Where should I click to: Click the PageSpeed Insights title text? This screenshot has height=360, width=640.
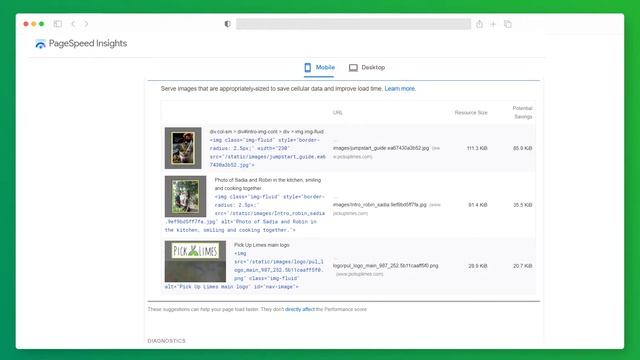coord(88,43)
